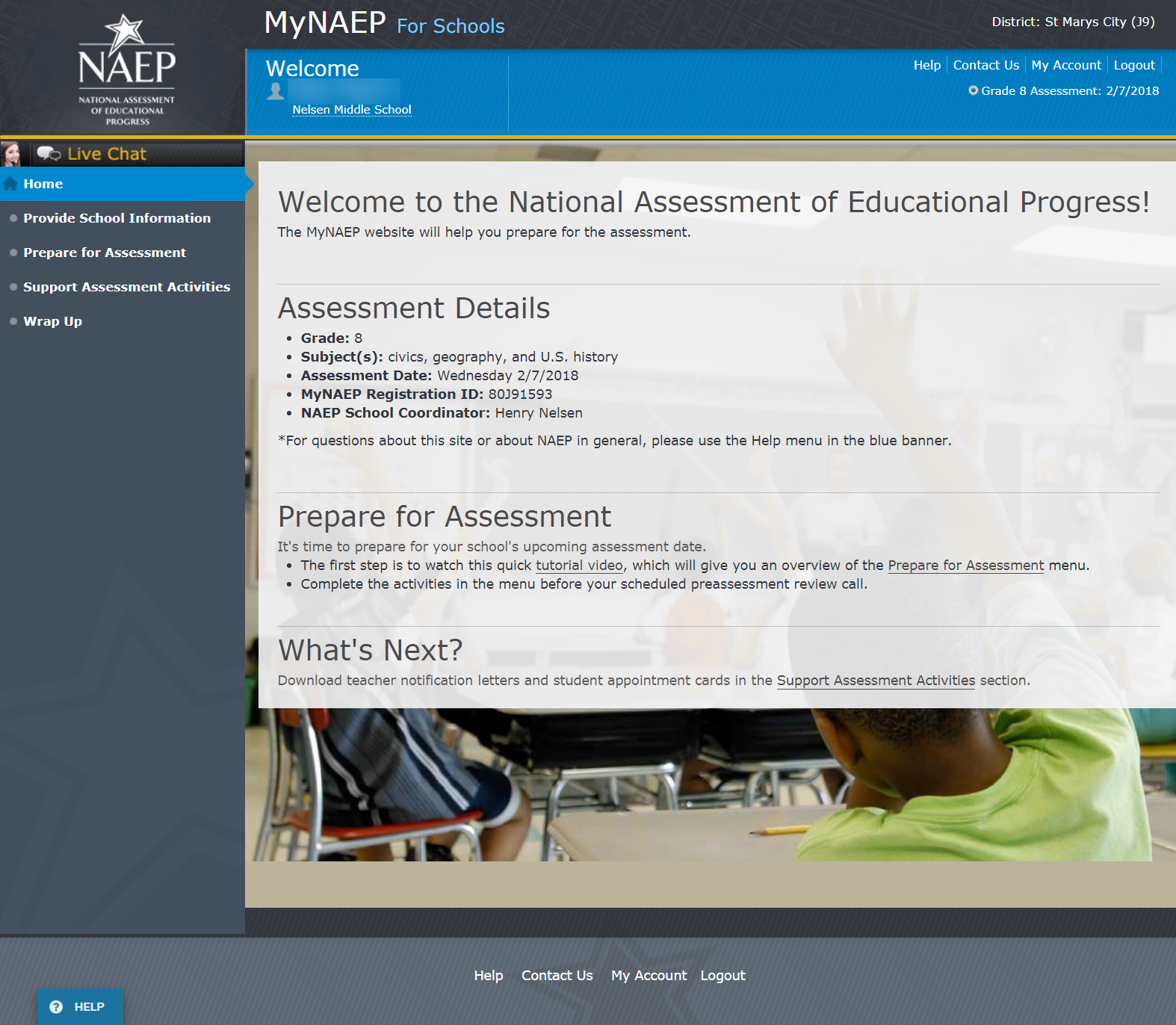Image resolution: width=1176 pixels, height=1025 pixels.
Task: Click Logout in the footer
Action: tap(722, 976)
